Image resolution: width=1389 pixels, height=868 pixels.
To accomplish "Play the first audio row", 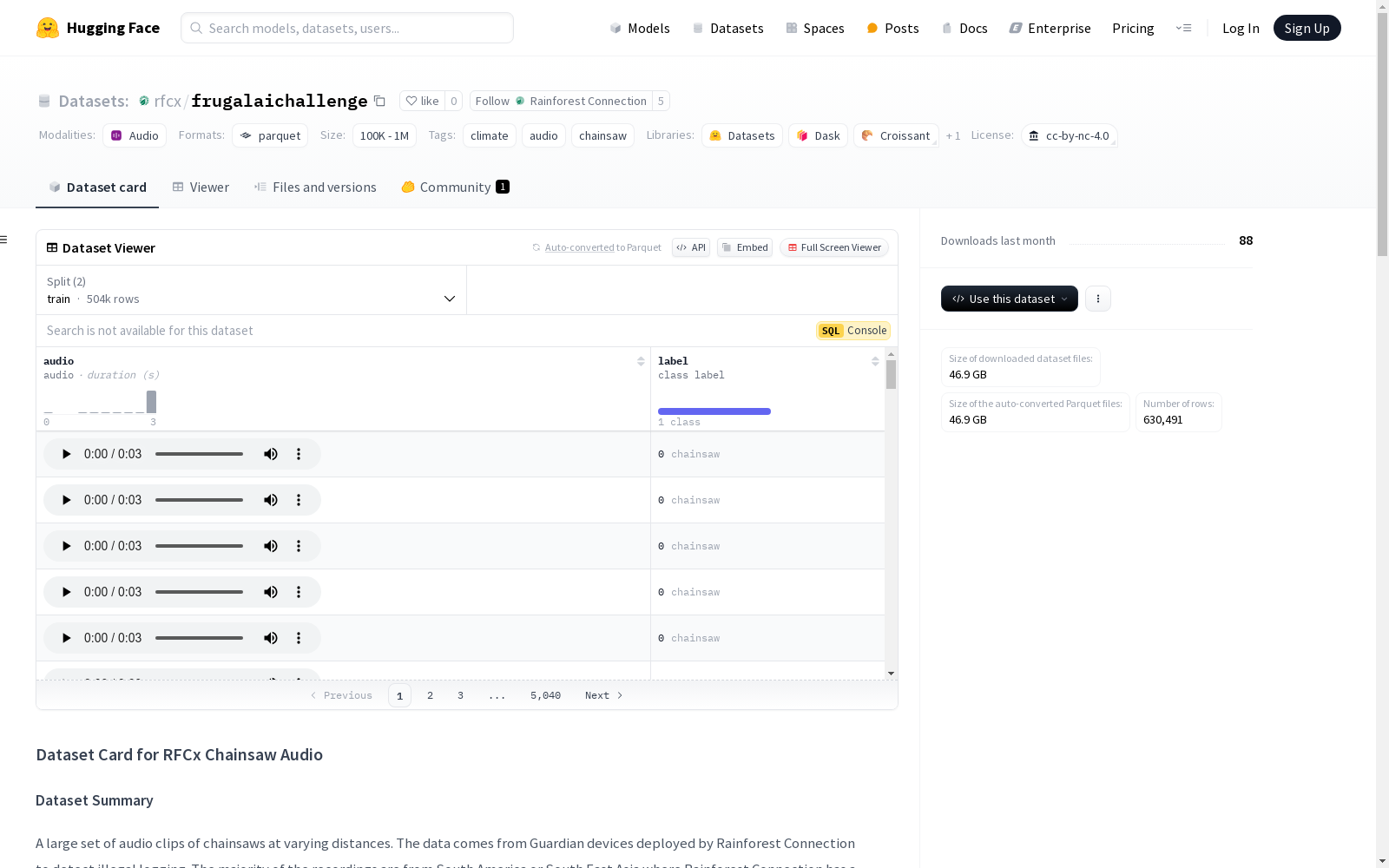I will (66, 454).
